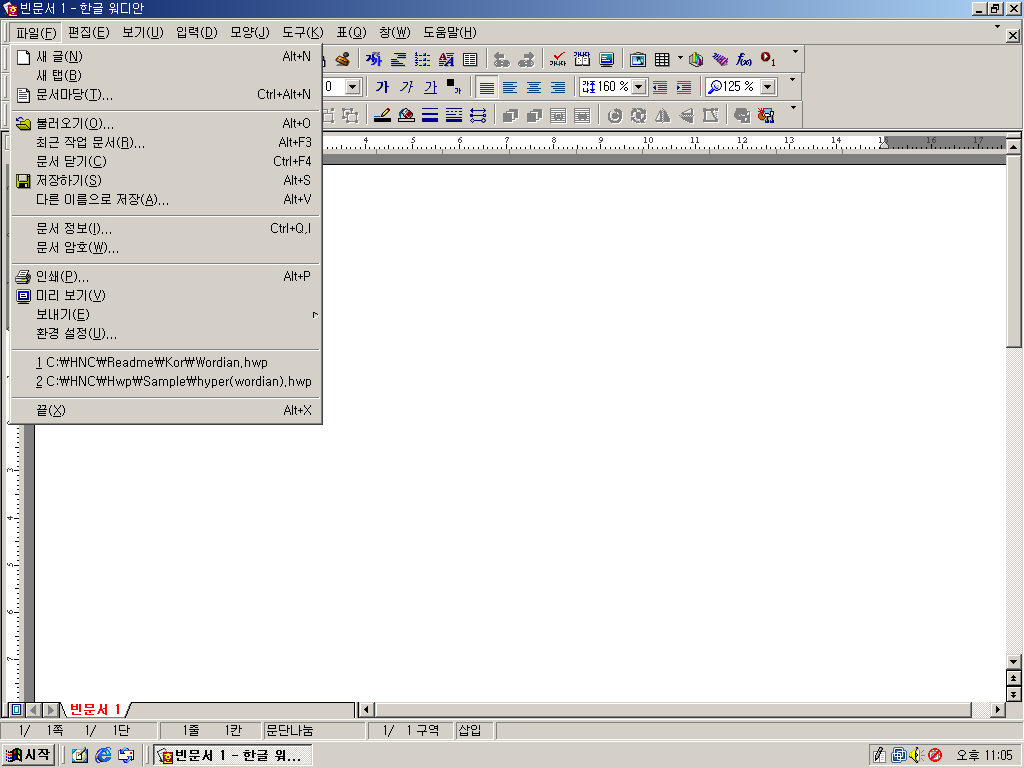Click the spell check icon with red checkmark

[x=558, y=59]
